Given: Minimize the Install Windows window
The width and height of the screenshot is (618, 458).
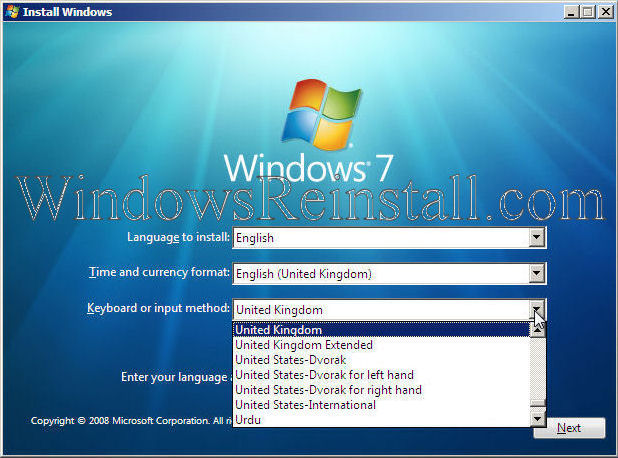Looking at the screenshot, I should (570, 12).
